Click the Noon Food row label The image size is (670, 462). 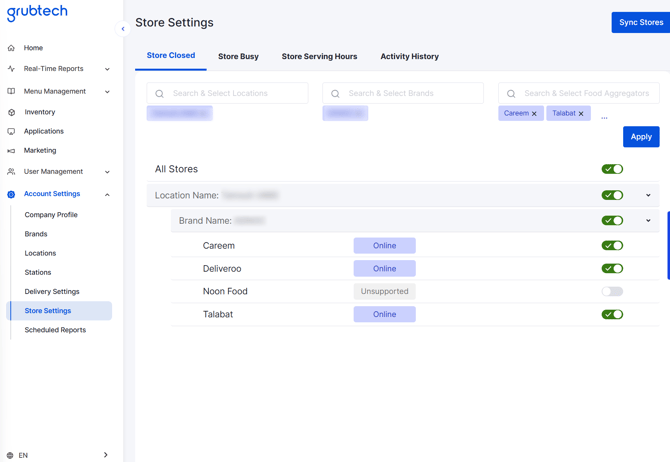(x=225, y=291)
